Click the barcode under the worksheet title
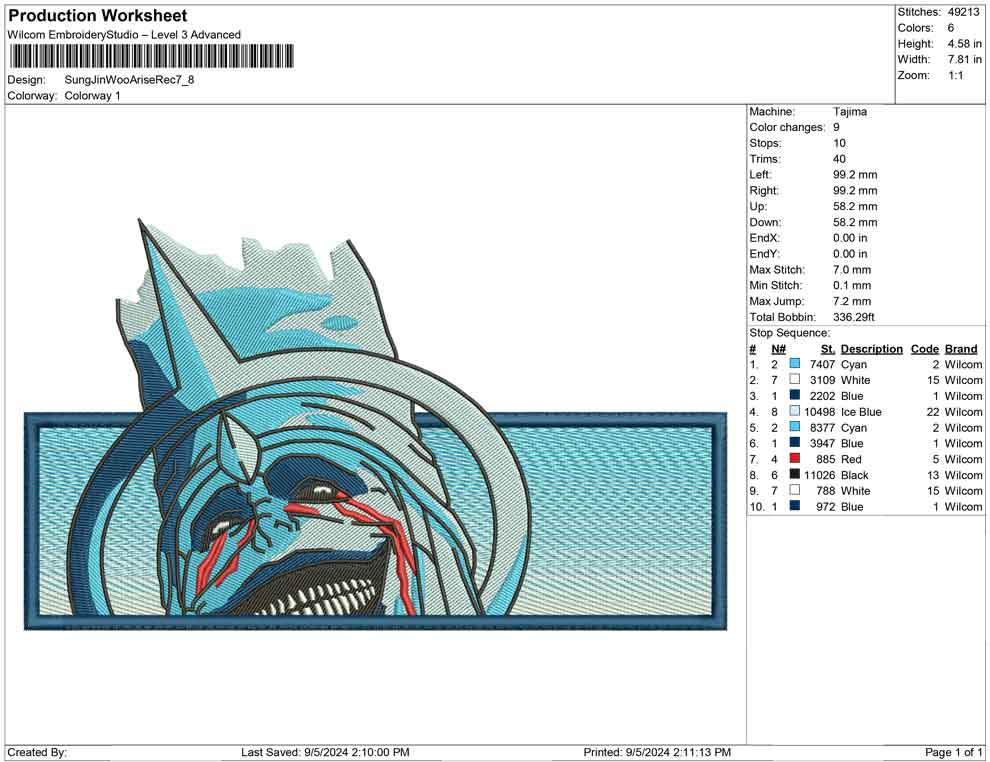The width and height of the screenshot is (990, 762). [x=152, y=56]
